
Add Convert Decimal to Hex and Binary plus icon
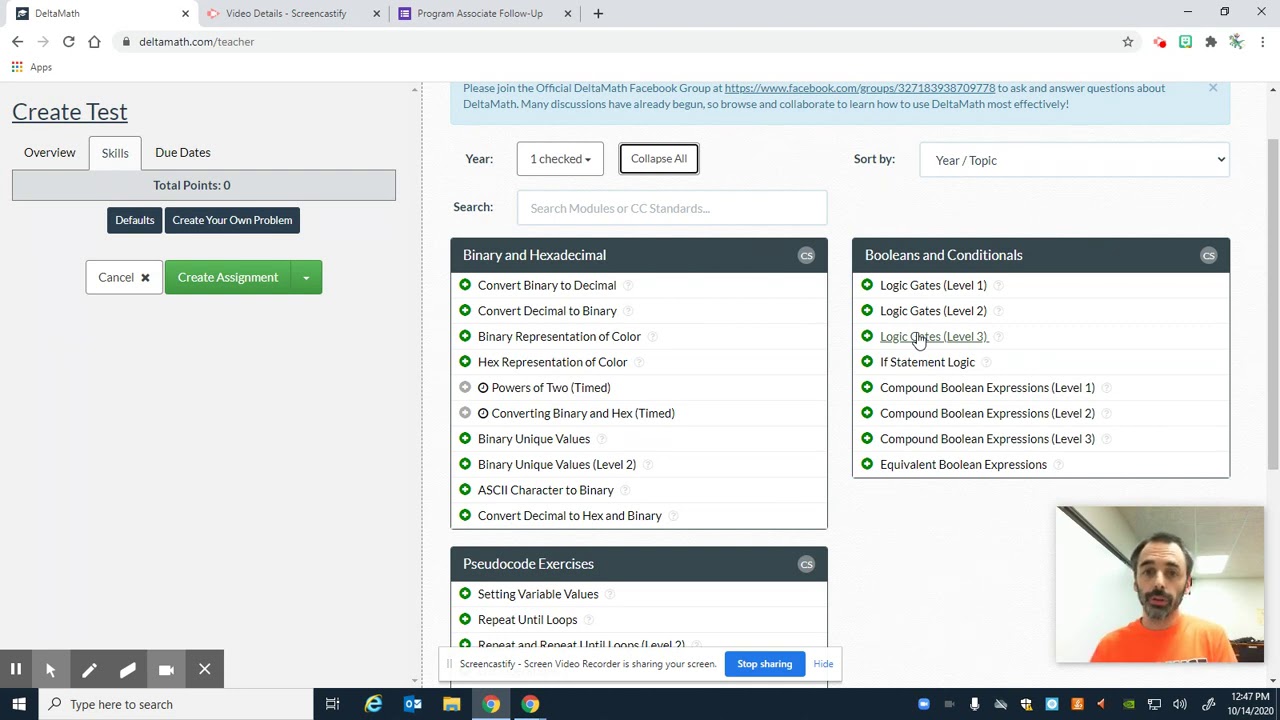pyautogui.click(x=465, y=515)
